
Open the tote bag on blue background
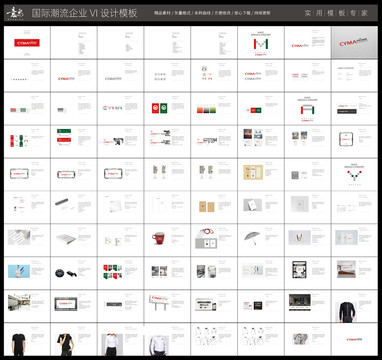(19, 271)
